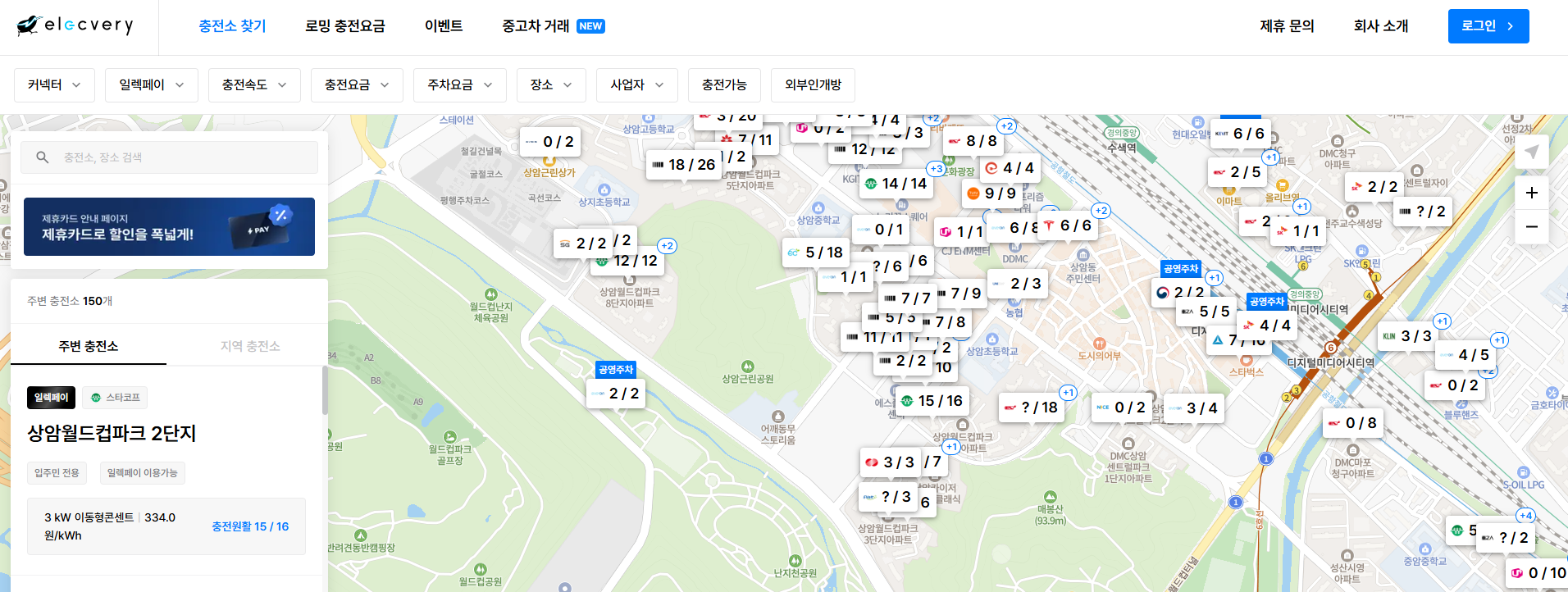Screen dimensions: 1568x592
Task: Toggle the 외부인개방 filter
Action: click(813, 85)
